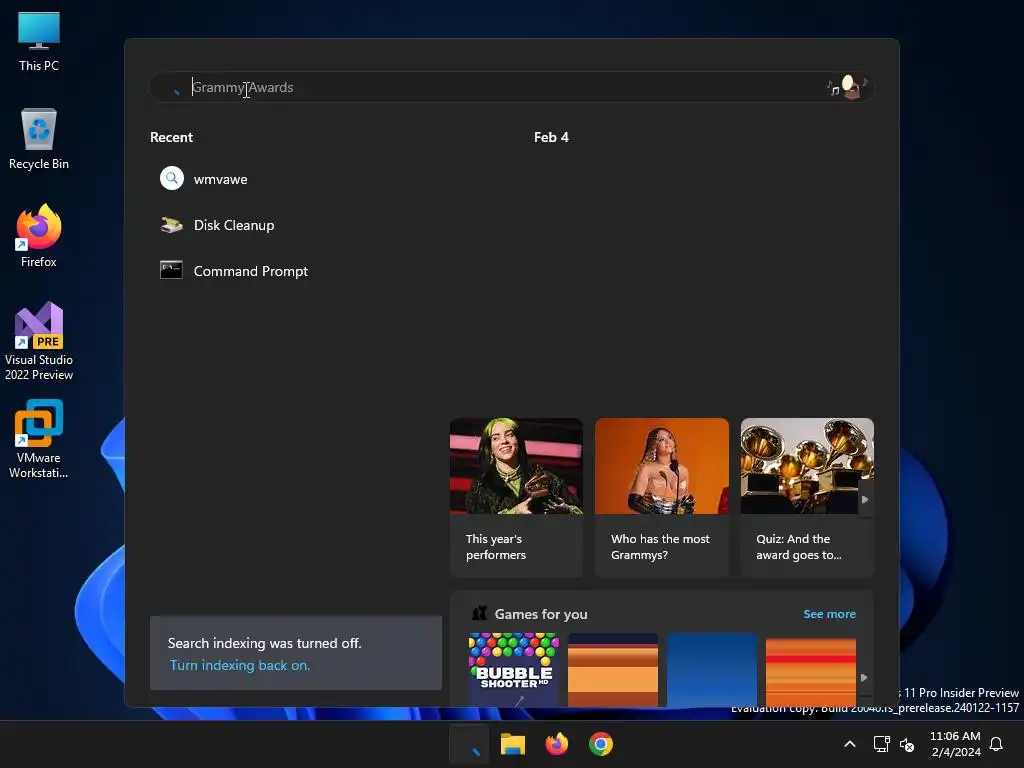Show hidden system tray icons
The width and height of the screenshot is (1024, 768).
(x=850, y=744)
